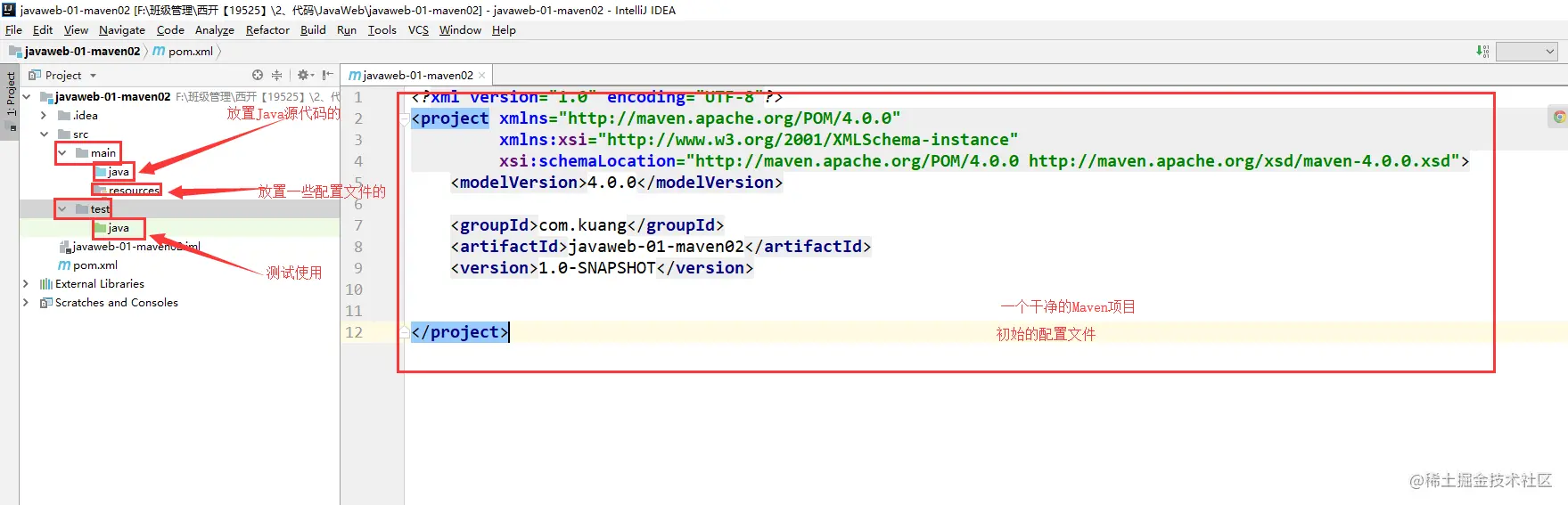Viewport: 1568px width, 505px height.
Task: Click the closing </project> tag
Action: 460,332
